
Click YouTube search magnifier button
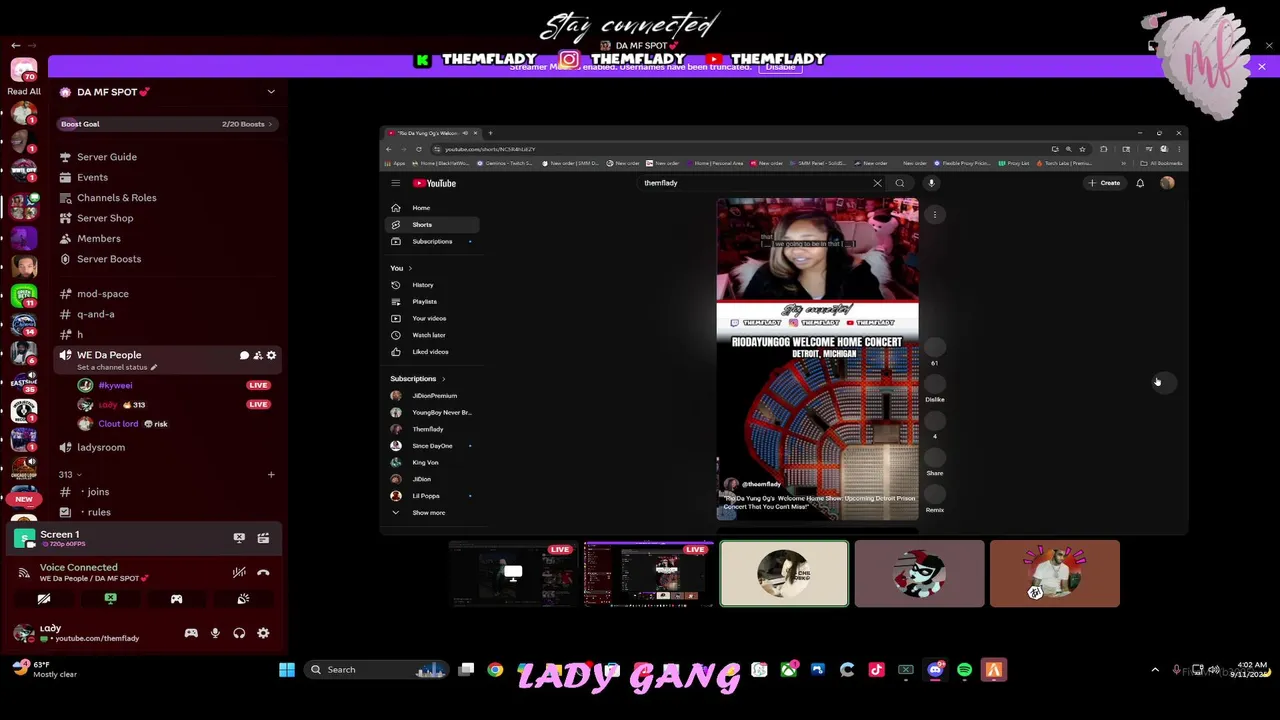900,183
